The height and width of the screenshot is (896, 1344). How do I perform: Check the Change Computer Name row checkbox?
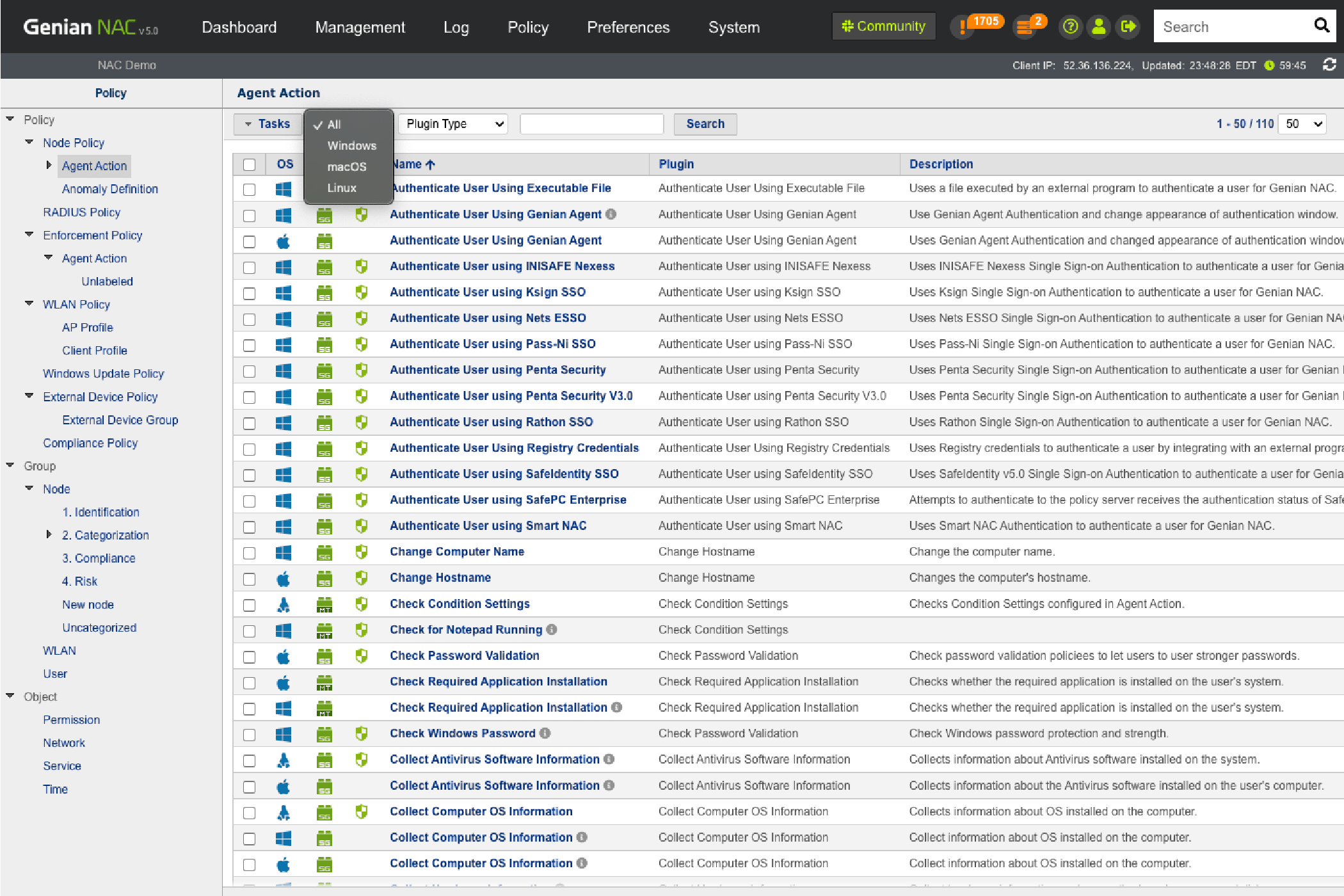[249, 553]
